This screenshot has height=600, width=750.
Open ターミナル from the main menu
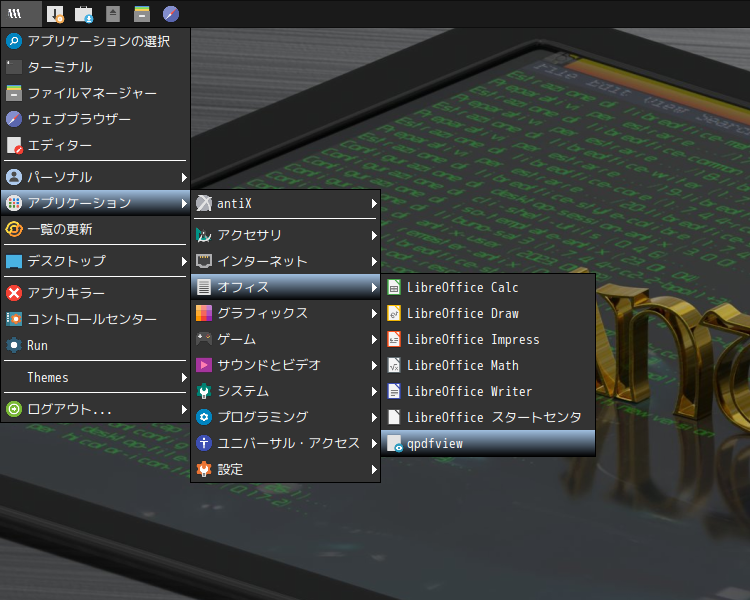(96, 67)
